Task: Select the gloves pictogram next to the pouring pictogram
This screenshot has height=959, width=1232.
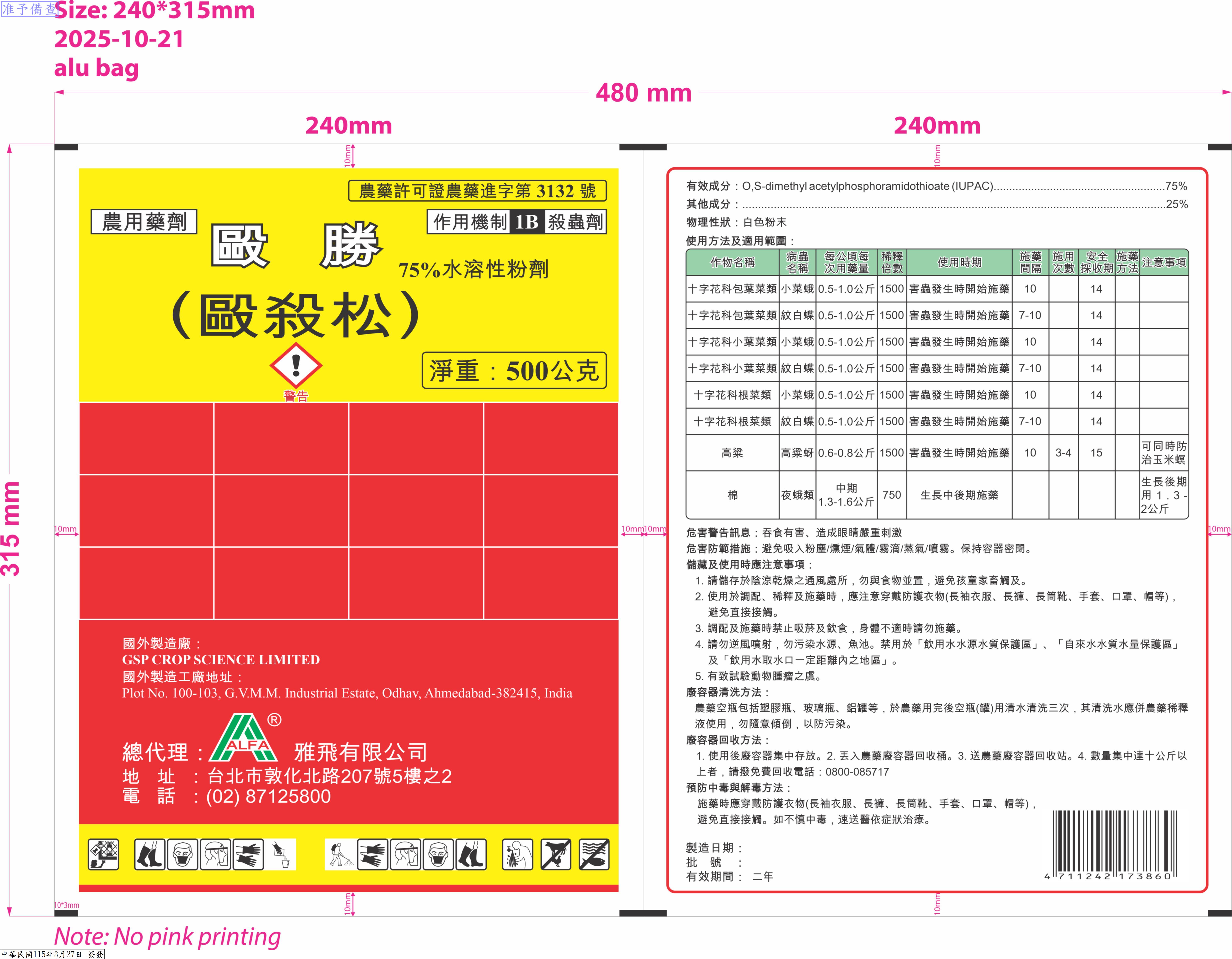Action: [x=248, y=854]
